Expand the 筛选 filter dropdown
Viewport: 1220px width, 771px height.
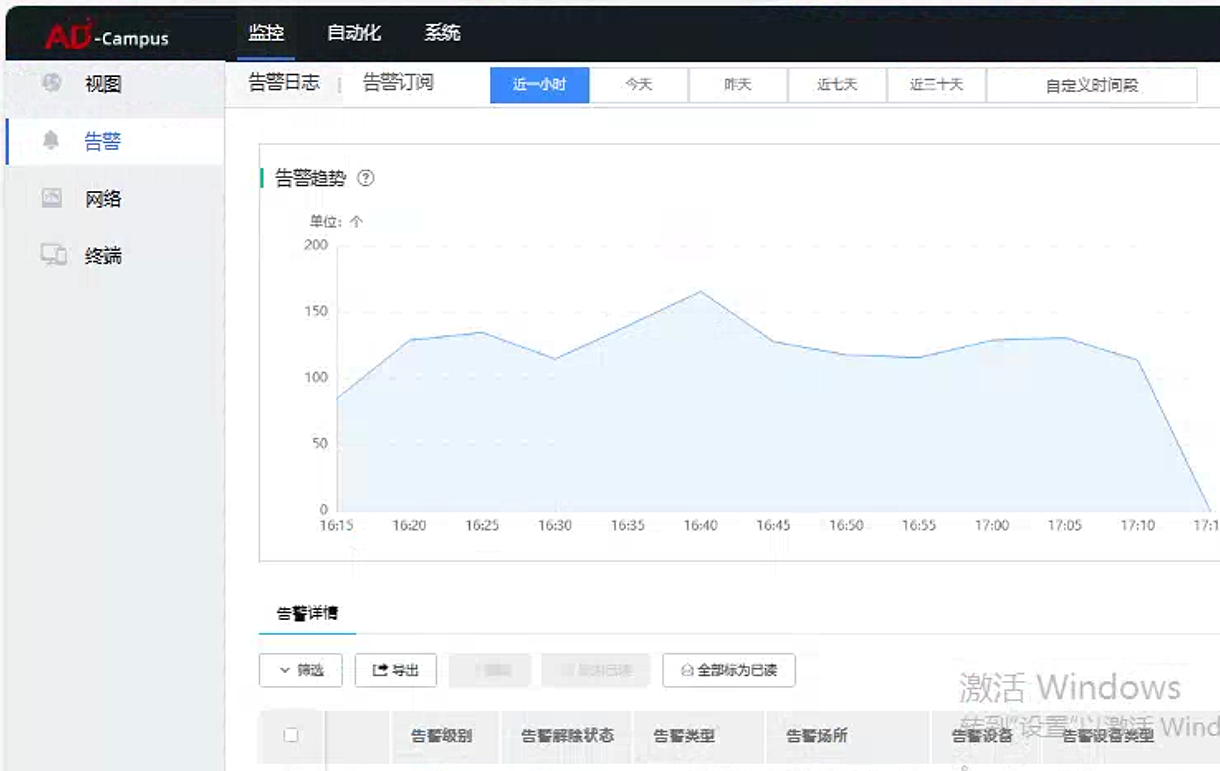[x=301, y=670]
